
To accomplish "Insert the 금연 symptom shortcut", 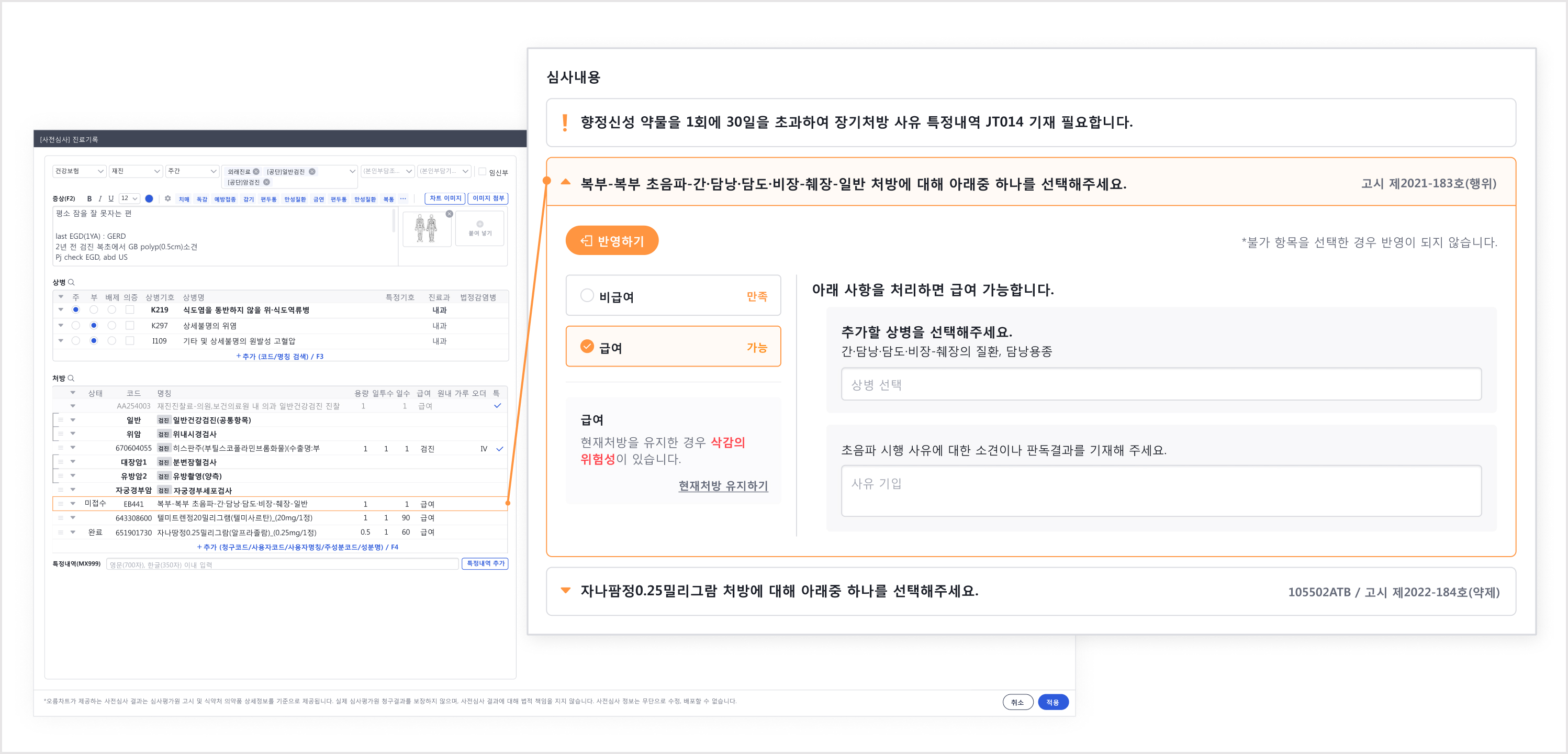I will [x=318, y=199].
